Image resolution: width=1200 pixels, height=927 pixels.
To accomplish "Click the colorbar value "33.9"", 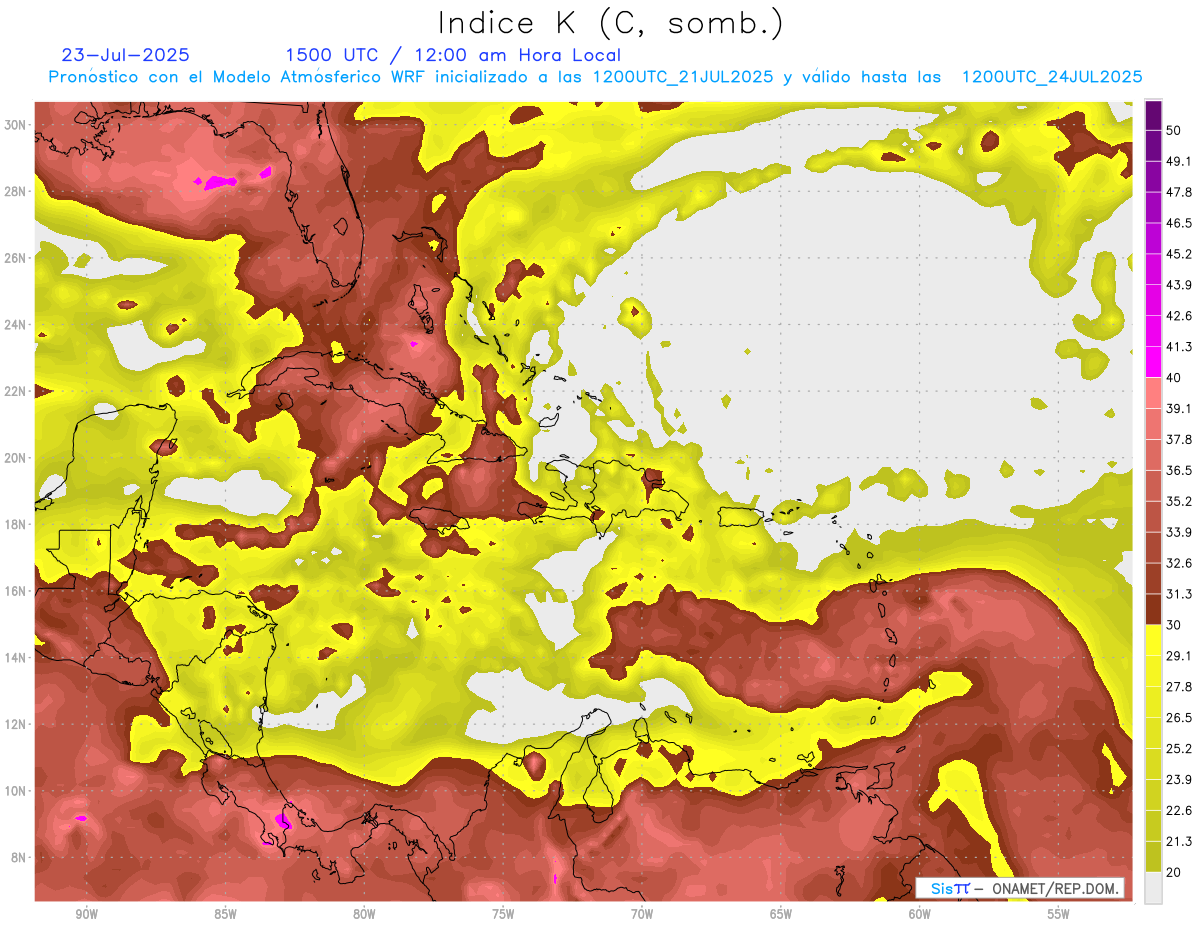I will point(1179,533).
